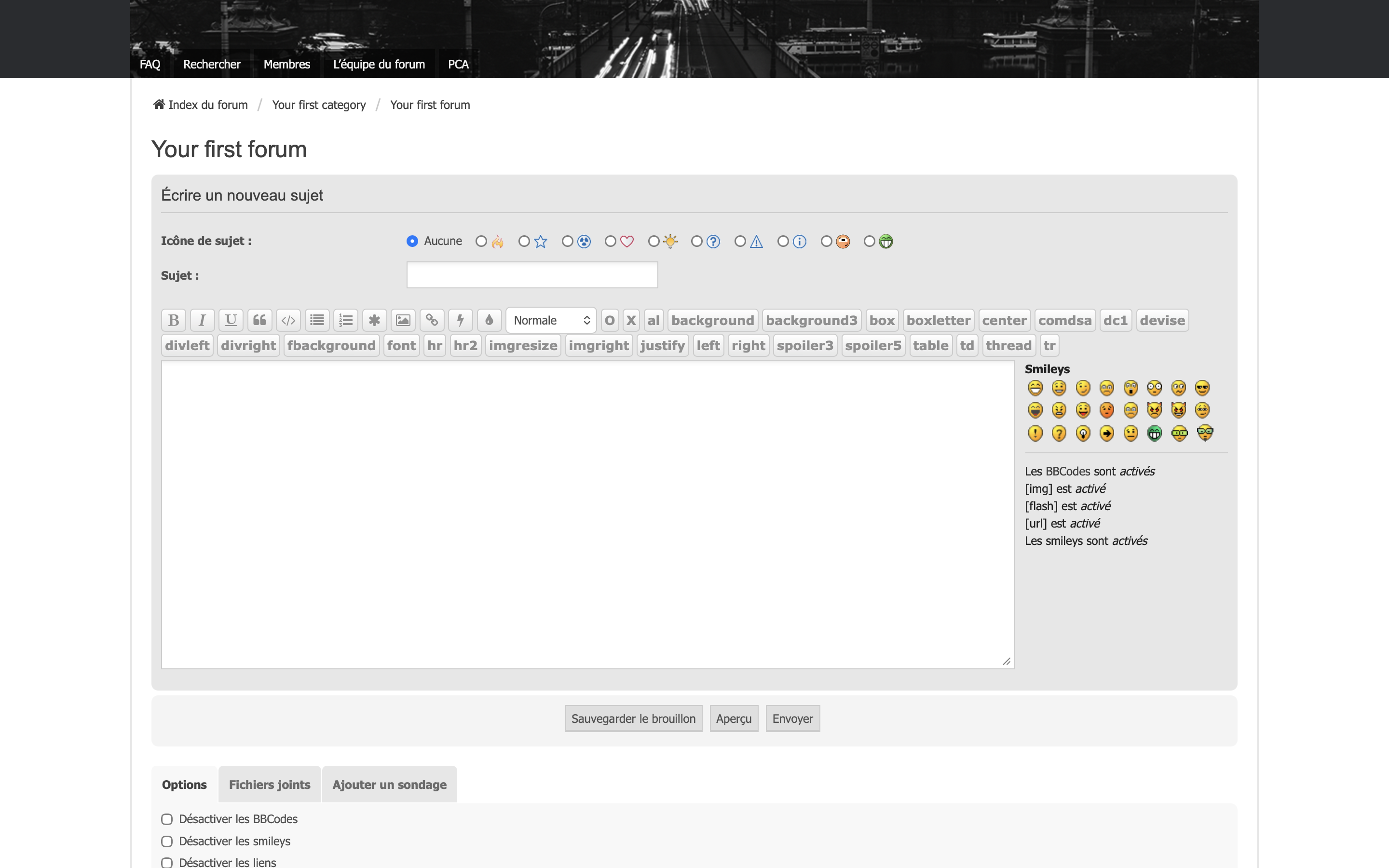The image size is (1389, 868).
Task: Check Désactiver les BBCodes
Action: click(167, 819)
